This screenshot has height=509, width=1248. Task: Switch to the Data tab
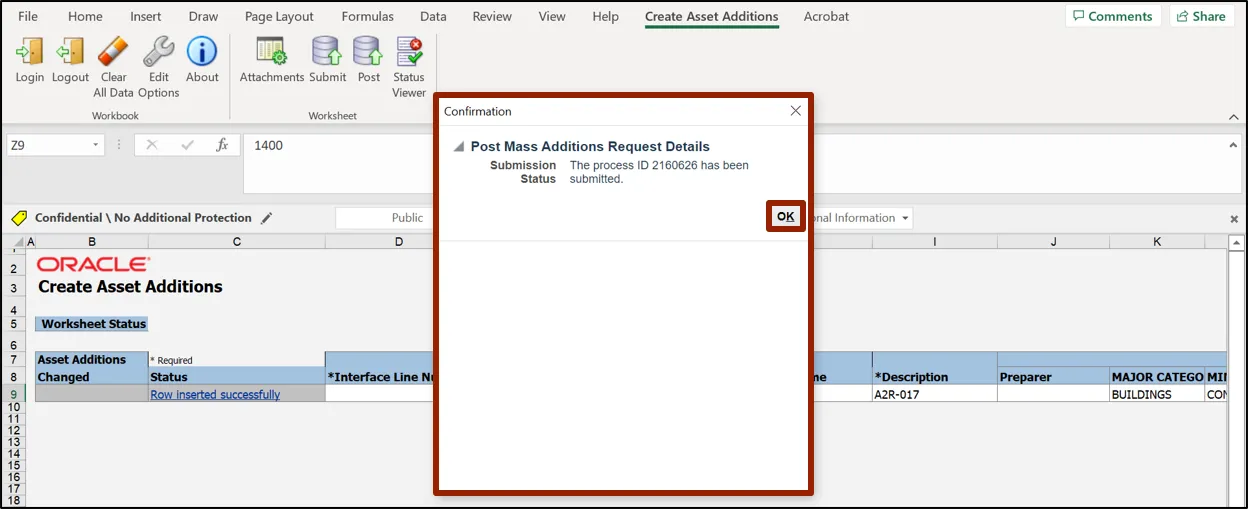[x=433, y=16]
